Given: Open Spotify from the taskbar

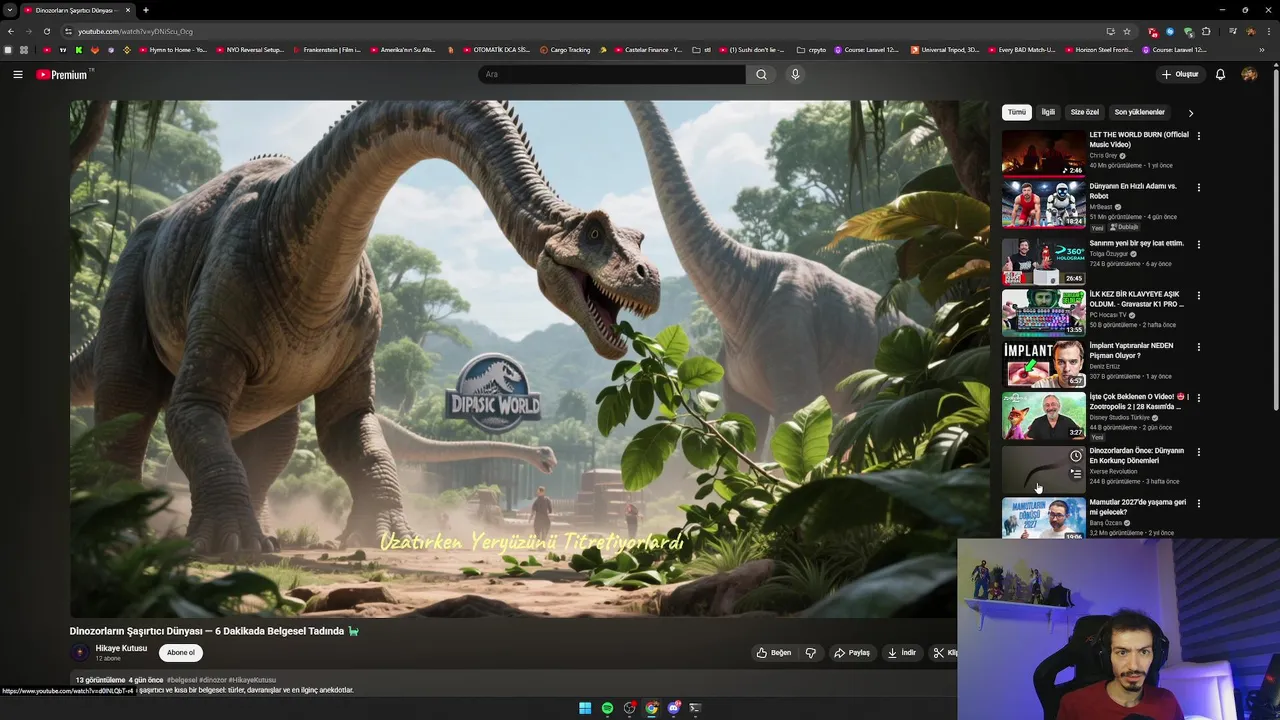Looking at the screenshot, I should point(607,708).
